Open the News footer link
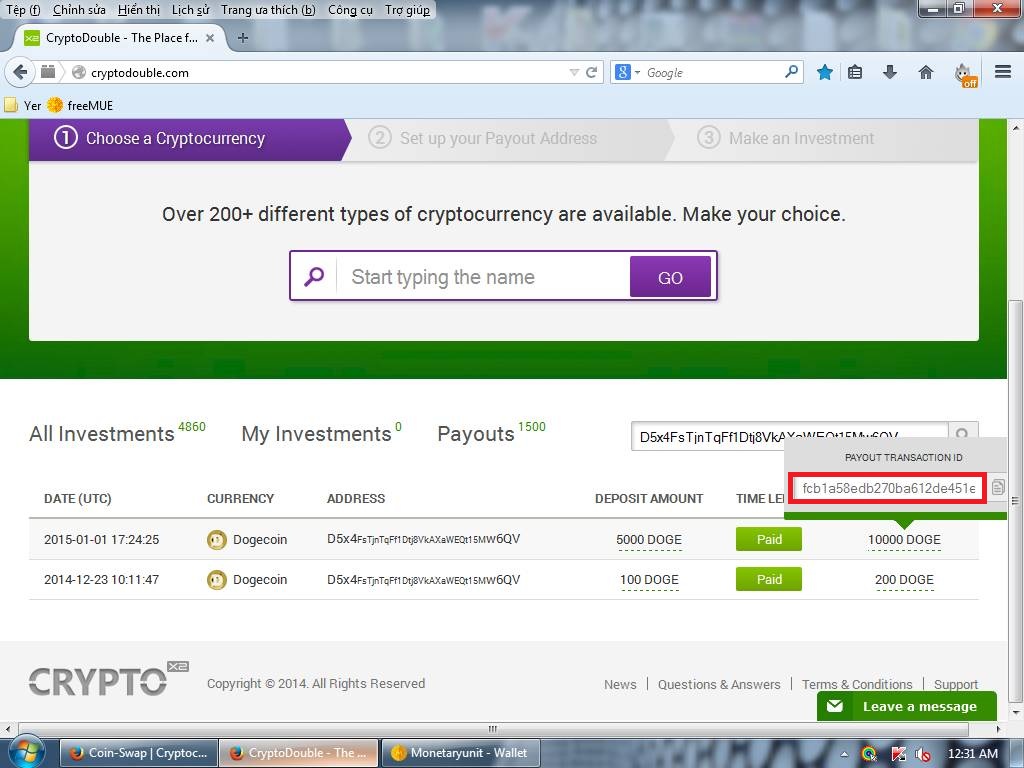This screenshot has width=1024, height=768. point(620,684)
